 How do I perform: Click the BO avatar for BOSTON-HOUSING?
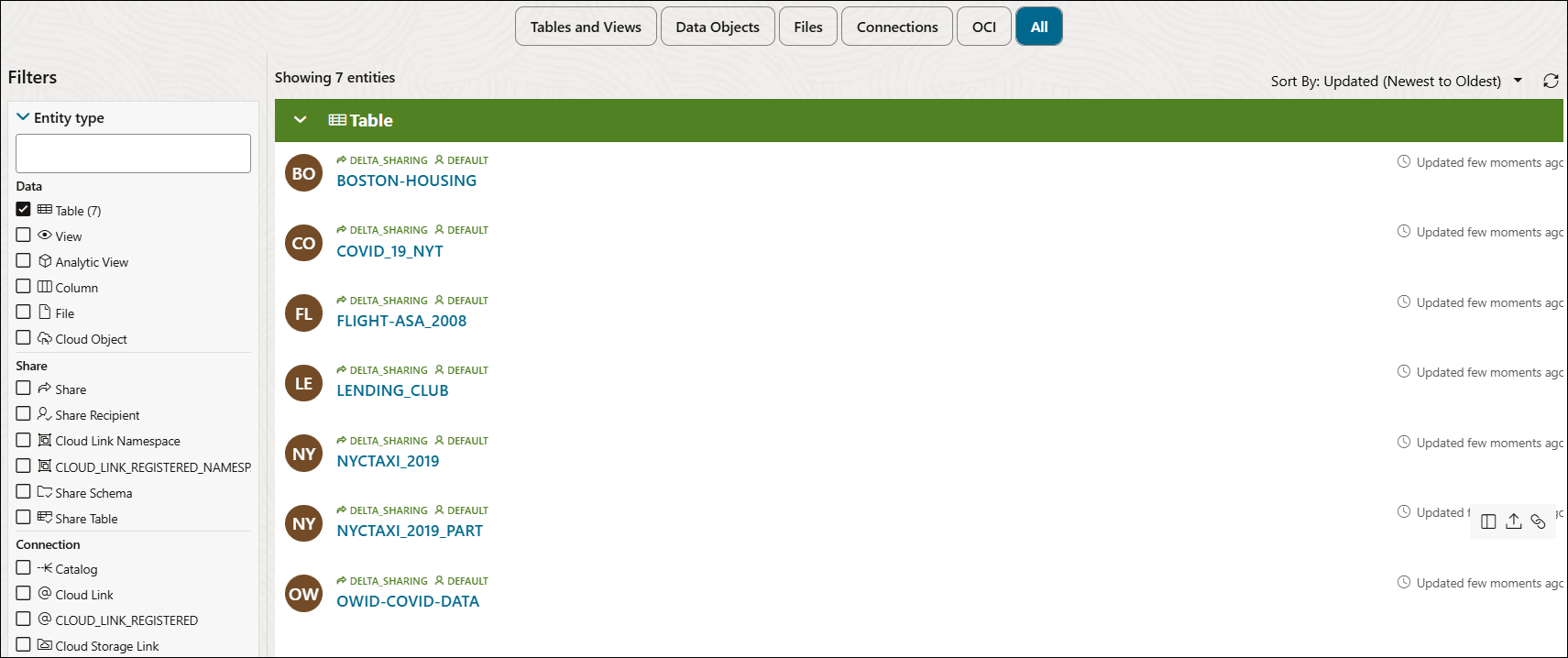coord(303,173)
